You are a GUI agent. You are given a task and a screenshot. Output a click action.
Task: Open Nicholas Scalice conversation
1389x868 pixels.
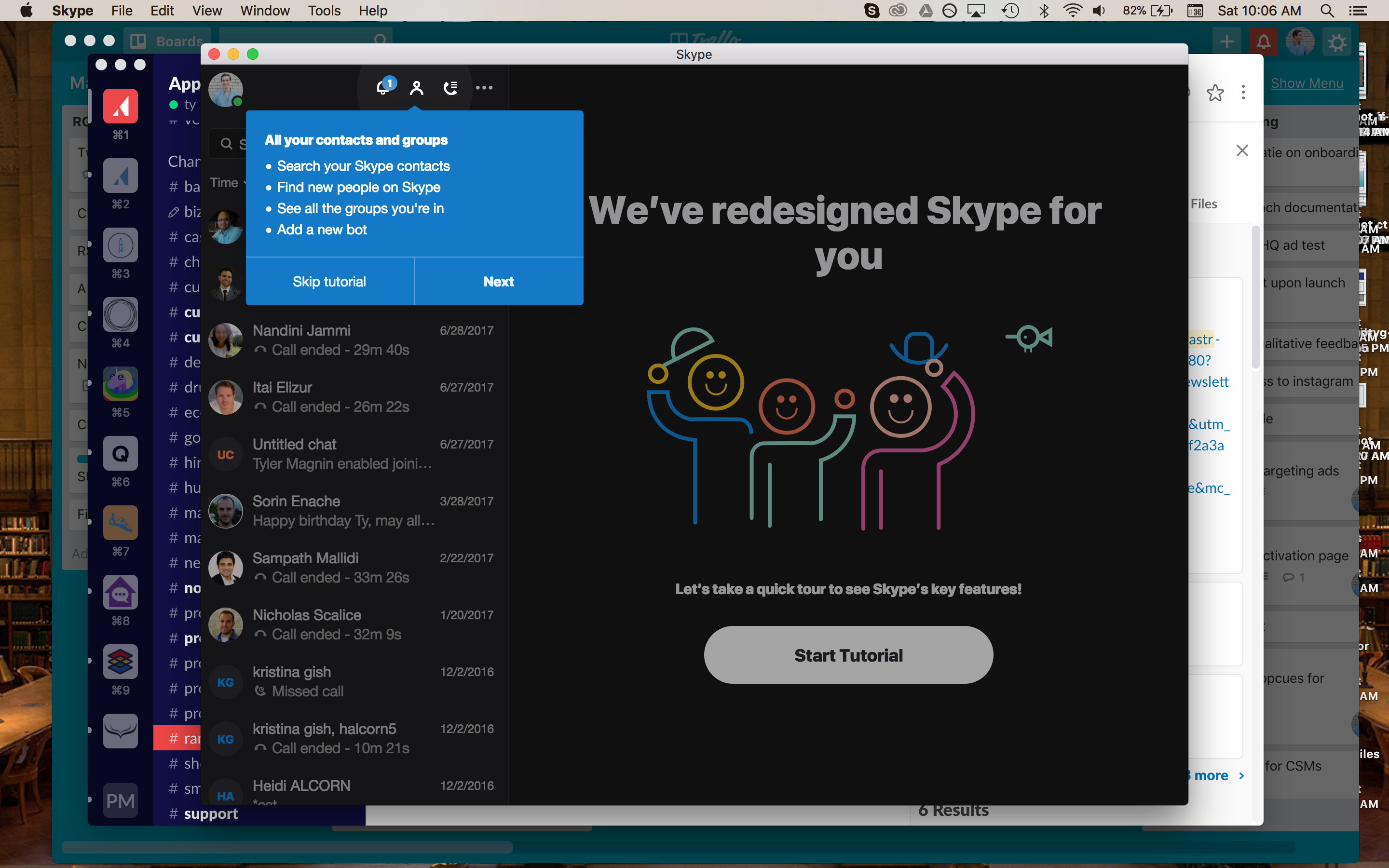[354, 624]
